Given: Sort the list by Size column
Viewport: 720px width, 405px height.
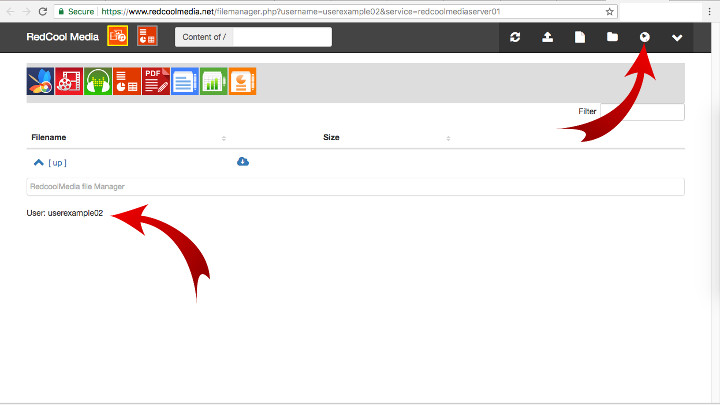Looking at the screenshot, I should pos(331,137).
